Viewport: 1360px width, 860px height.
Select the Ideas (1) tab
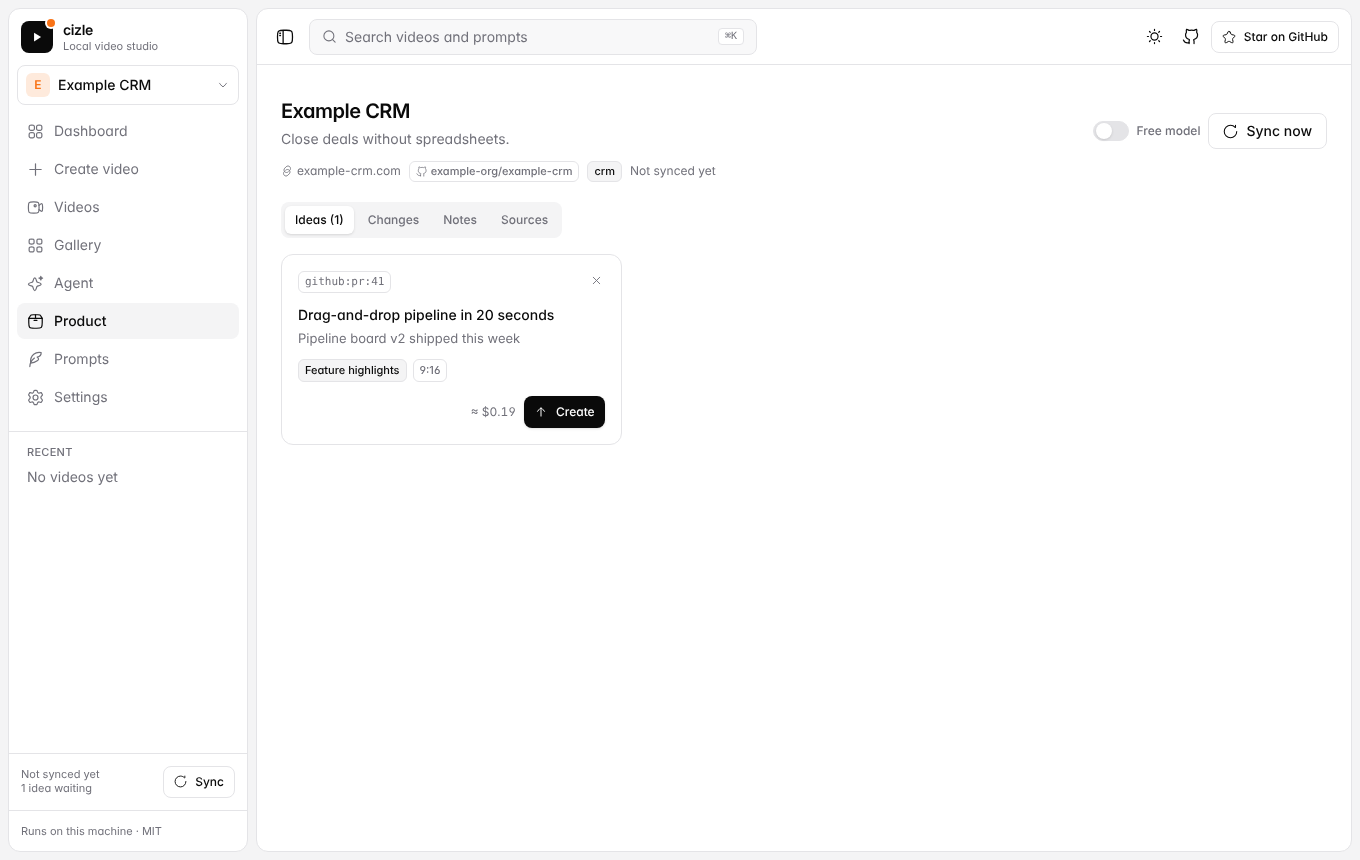[x=319, y=220]
